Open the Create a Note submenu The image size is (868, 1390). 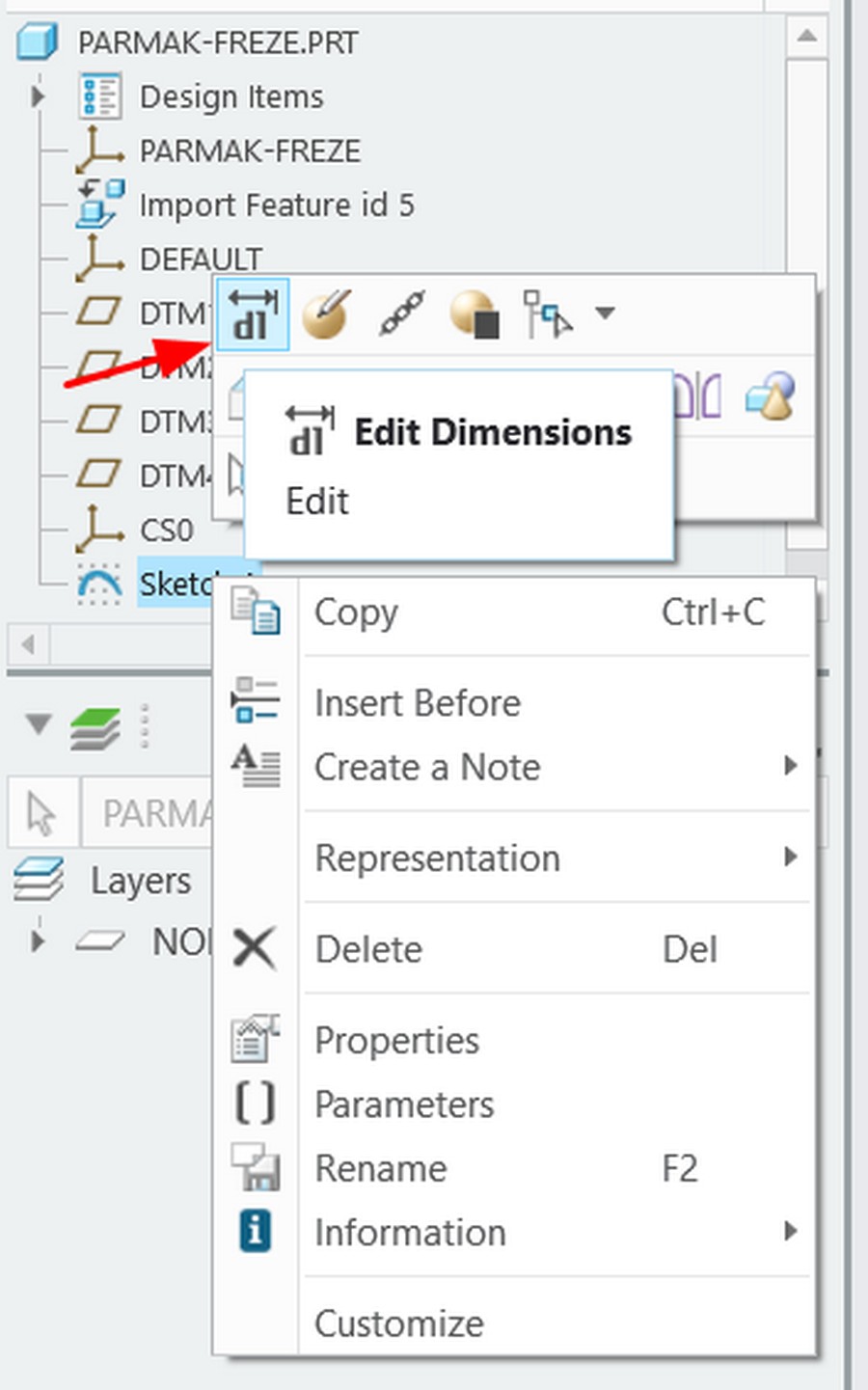click(x=514, y=767)
